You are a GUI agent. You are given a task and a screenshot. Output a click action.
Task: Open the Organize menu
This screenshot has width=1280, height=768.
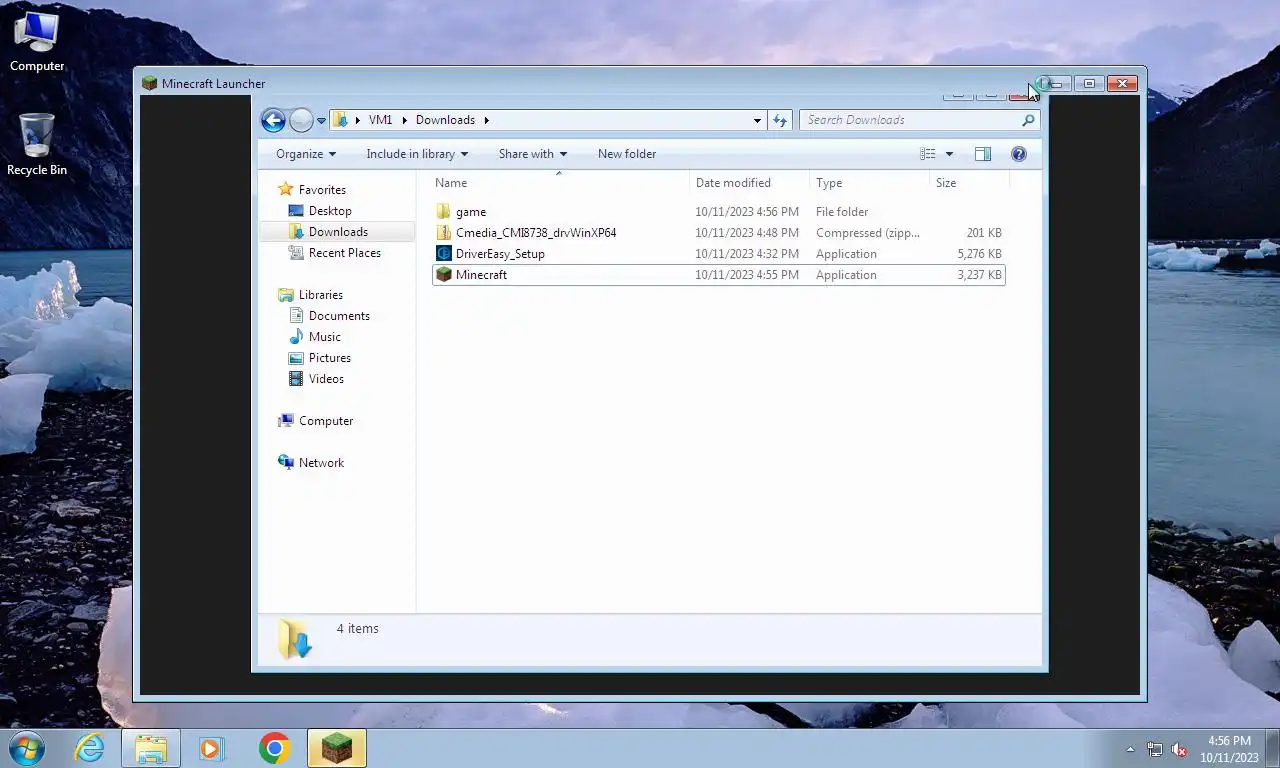(306, 154)
